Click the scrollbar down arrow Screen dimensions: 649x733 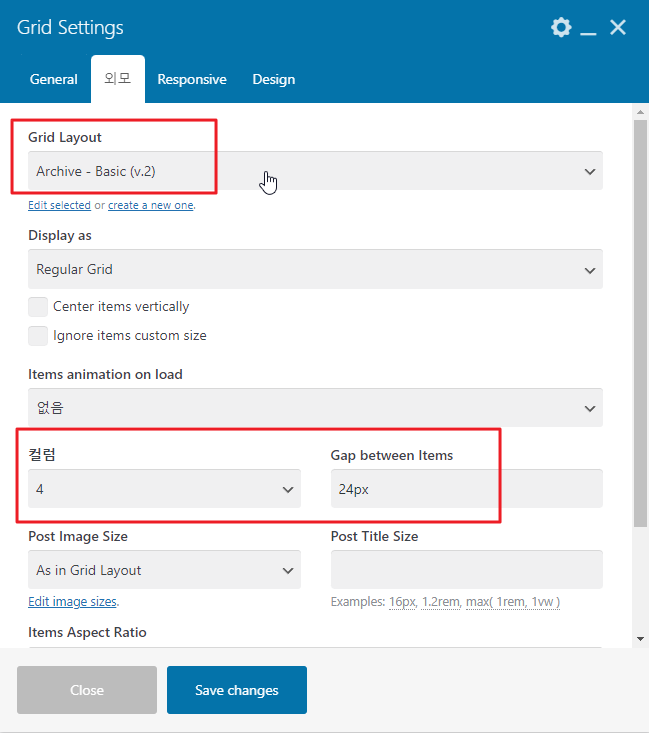click(641, 639)
